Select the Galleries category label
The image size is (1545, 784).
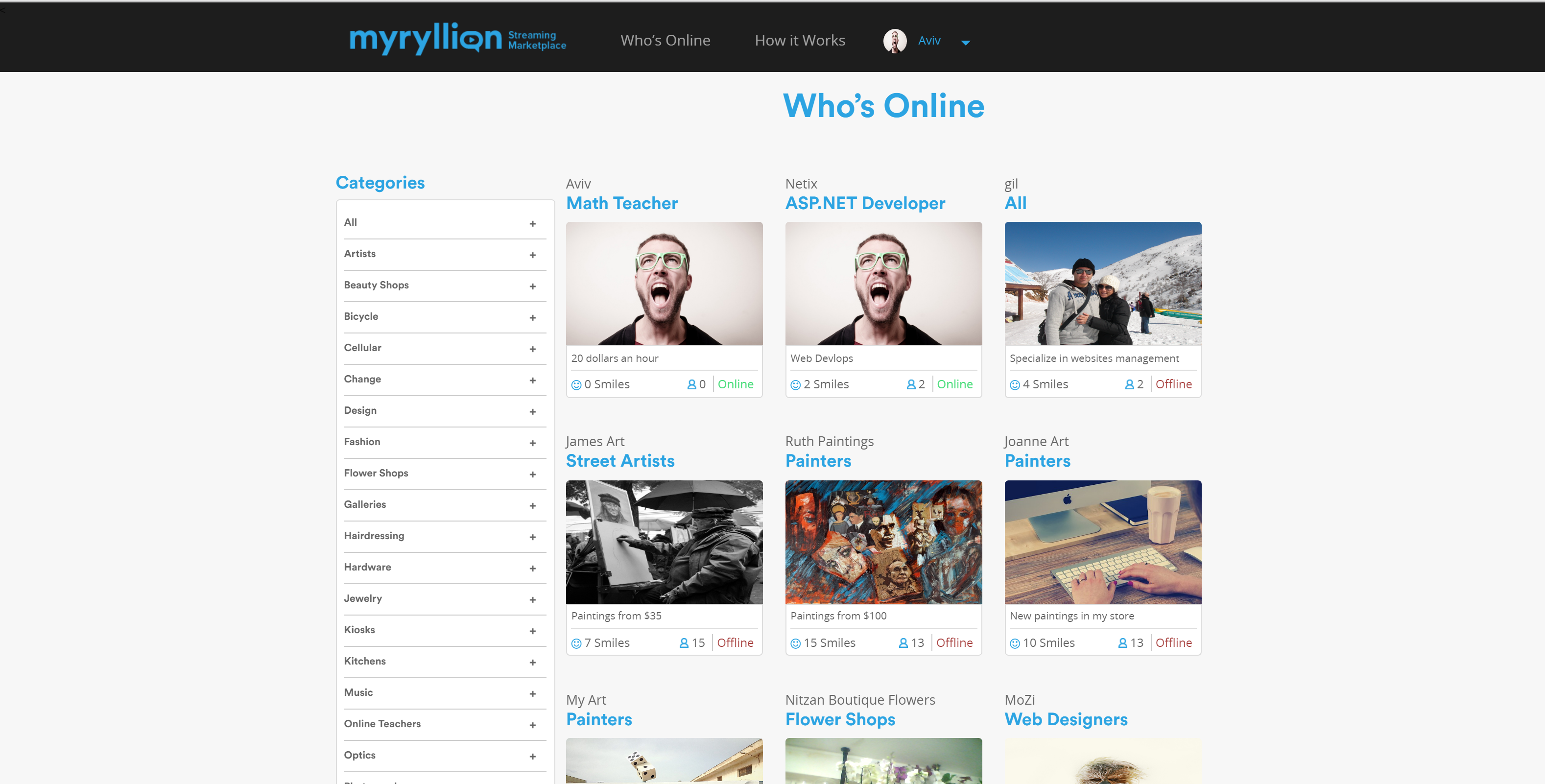point(365,504)
